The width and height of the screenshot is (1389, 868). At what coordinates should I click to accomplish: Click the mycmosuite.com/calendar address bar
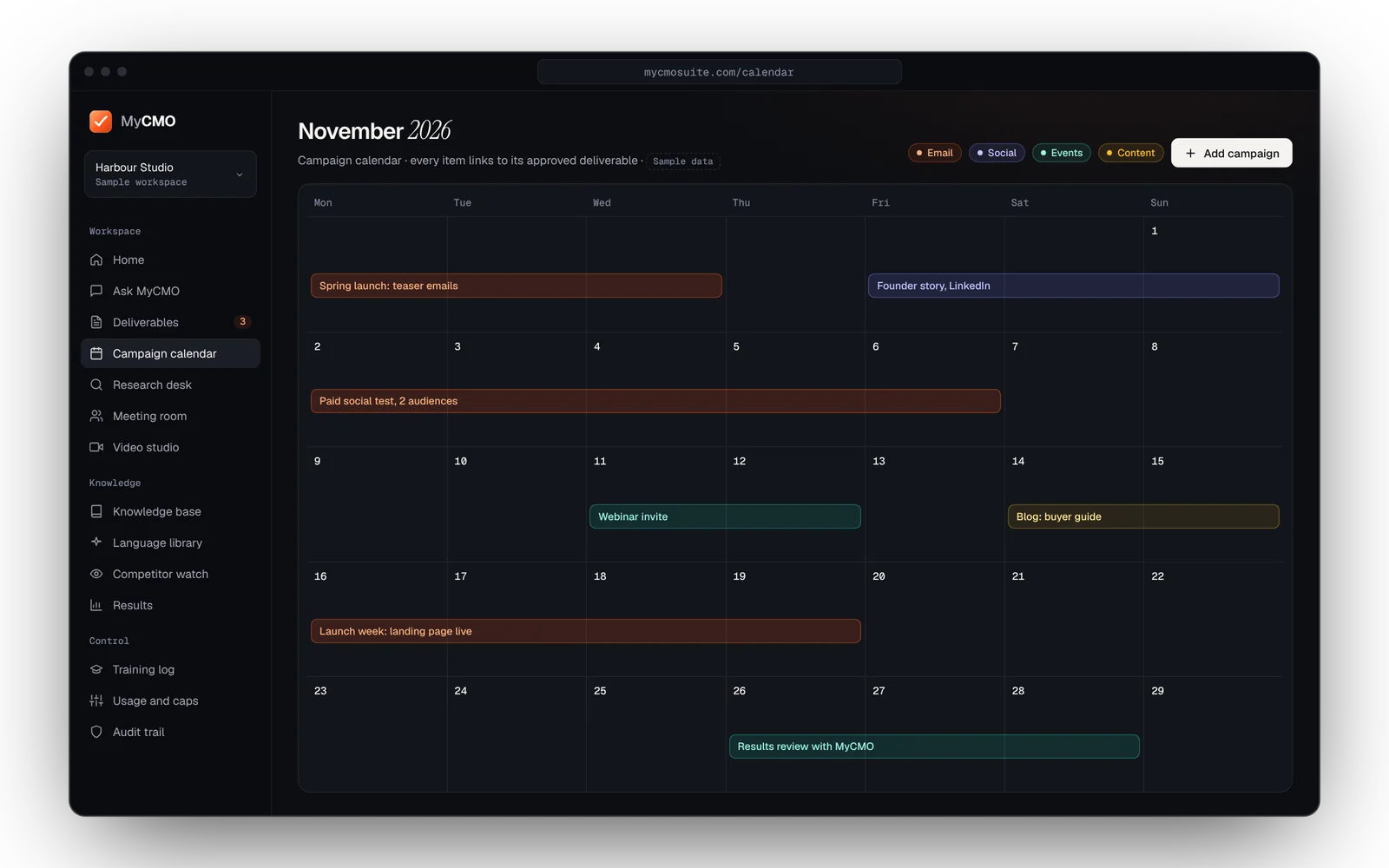coord(719,72)
